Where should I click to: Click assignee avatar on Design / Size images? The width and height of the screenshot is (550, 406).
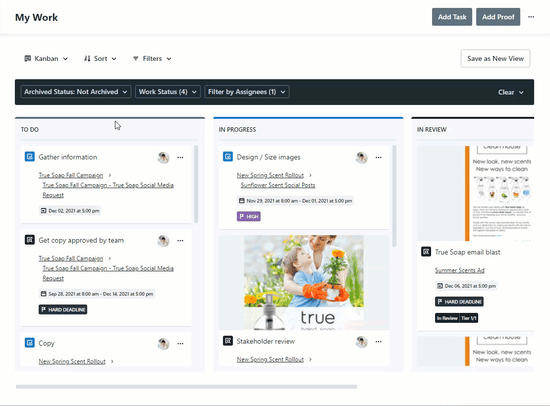362,158
